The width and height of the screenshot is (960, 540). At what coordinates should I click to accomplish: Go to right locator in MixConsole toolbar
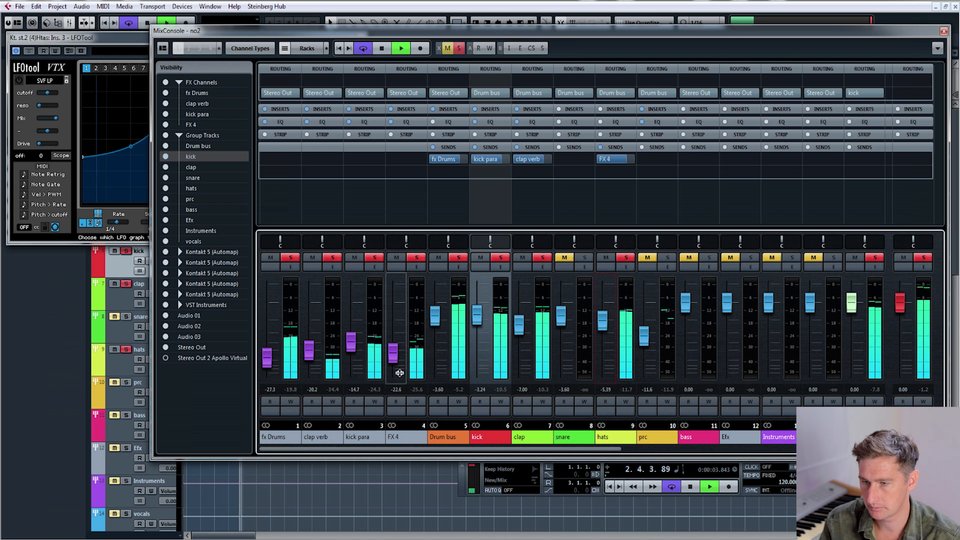tap(349, 48)
